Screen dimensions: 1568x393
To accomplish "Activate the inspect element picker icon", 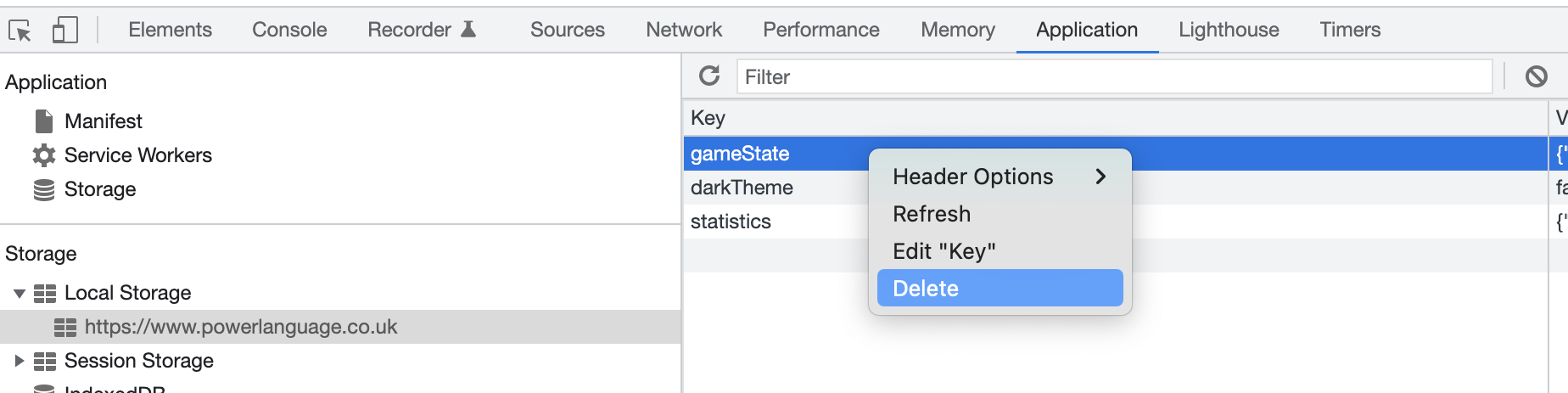I will pyautogui.click(x=20, y=31).
